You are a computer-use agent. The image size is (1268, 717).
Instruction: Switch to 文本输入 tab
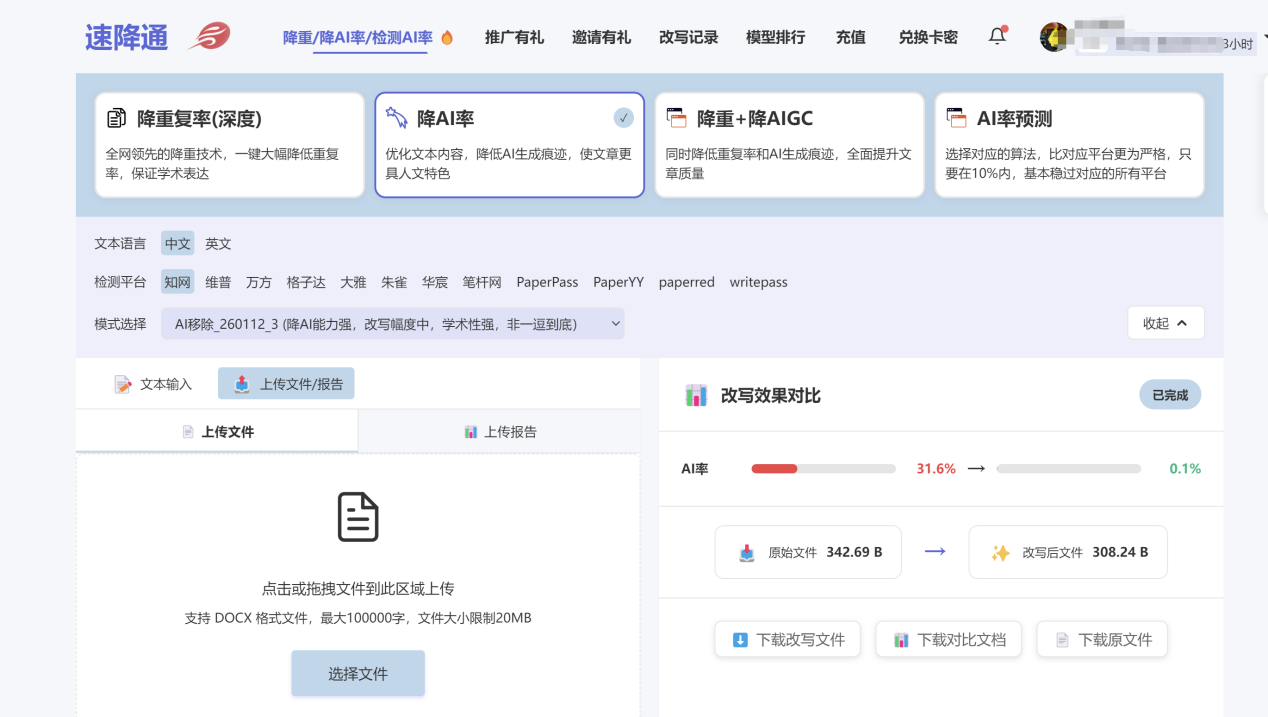coord(153,384)
